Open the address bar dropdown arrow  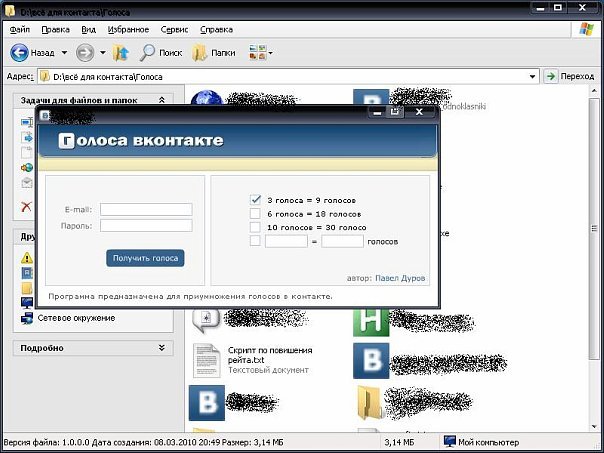pyautogui.click(x=533, y=76)
